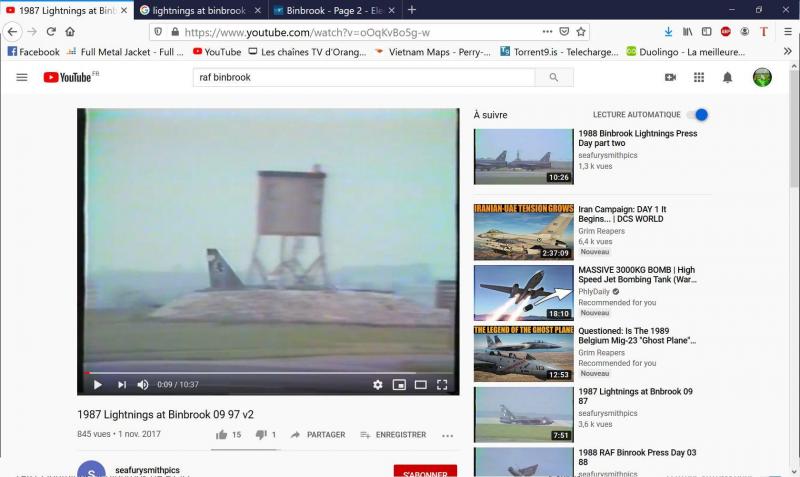Open the YouTube hamburger guide menu
The height and width of the screenshot is (477, 800).
[22, 77]
